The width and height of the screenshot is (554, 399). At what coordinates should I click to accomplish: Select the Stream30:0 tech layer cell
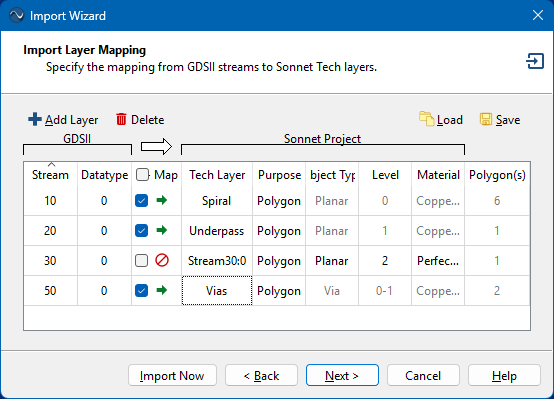click(x=217, y=261)
